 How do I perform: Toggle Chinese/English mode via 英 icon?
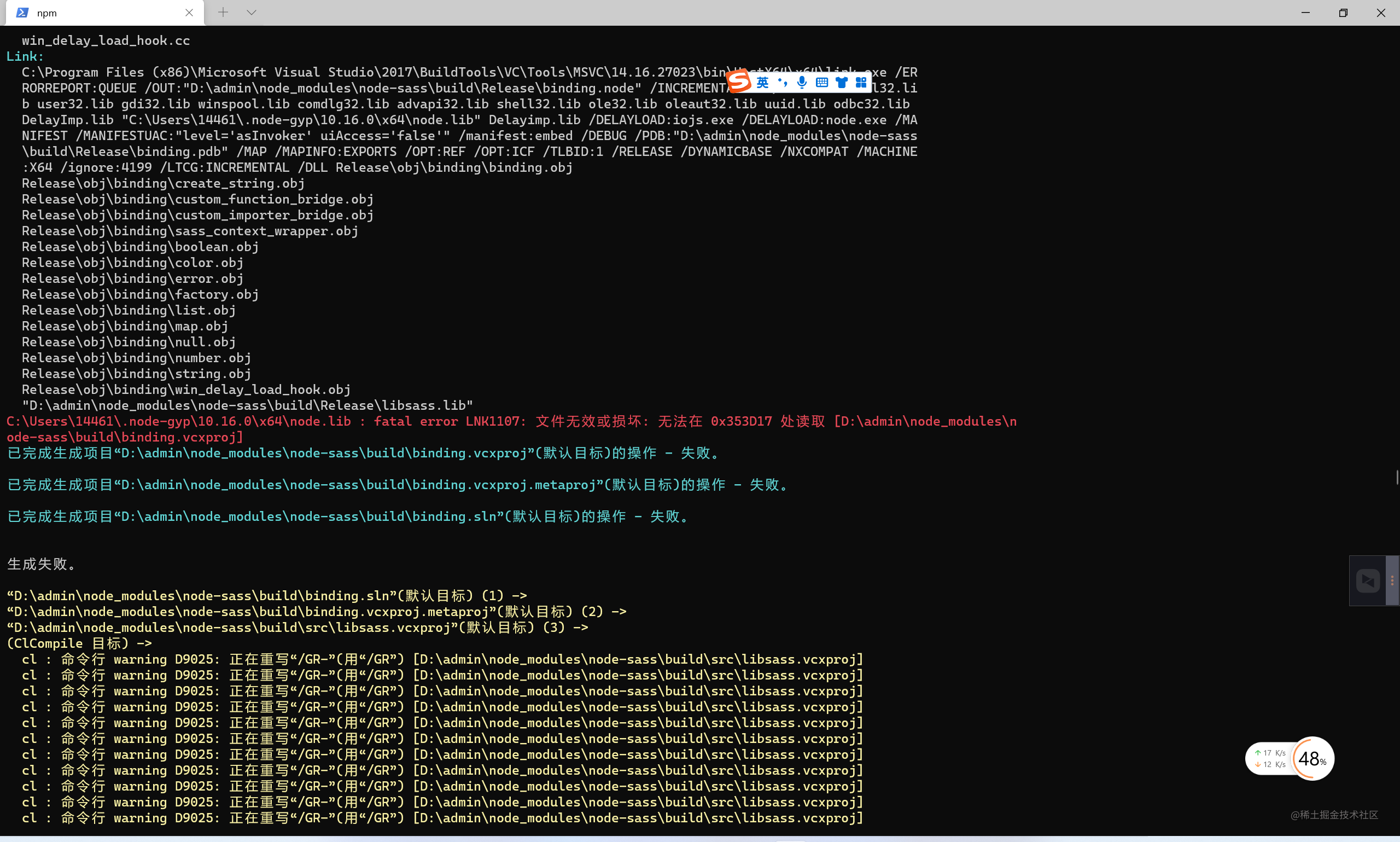tap(763, 83)
